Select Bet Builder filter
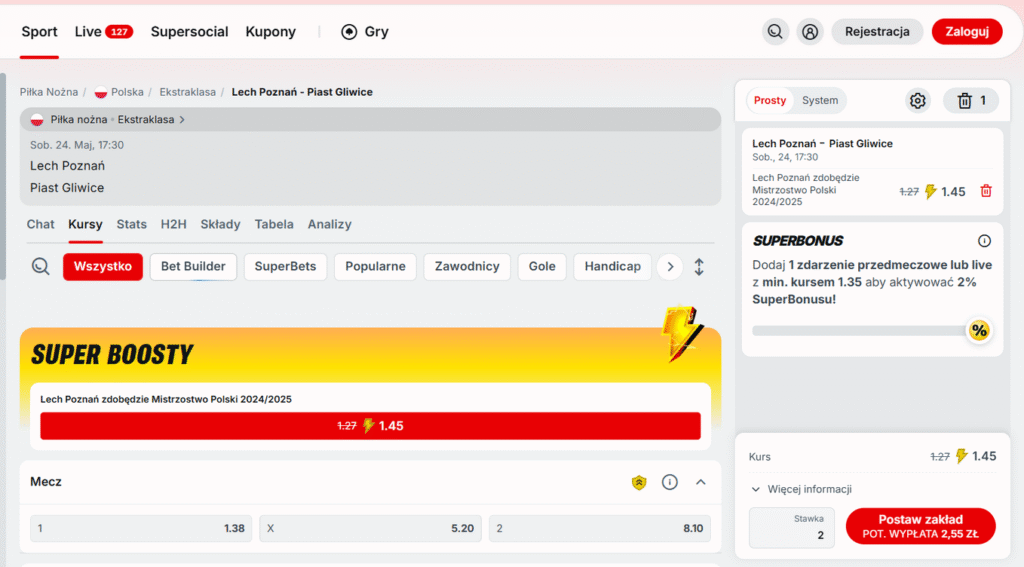This screenshot has width=1024, height=567. click(193, 267)
